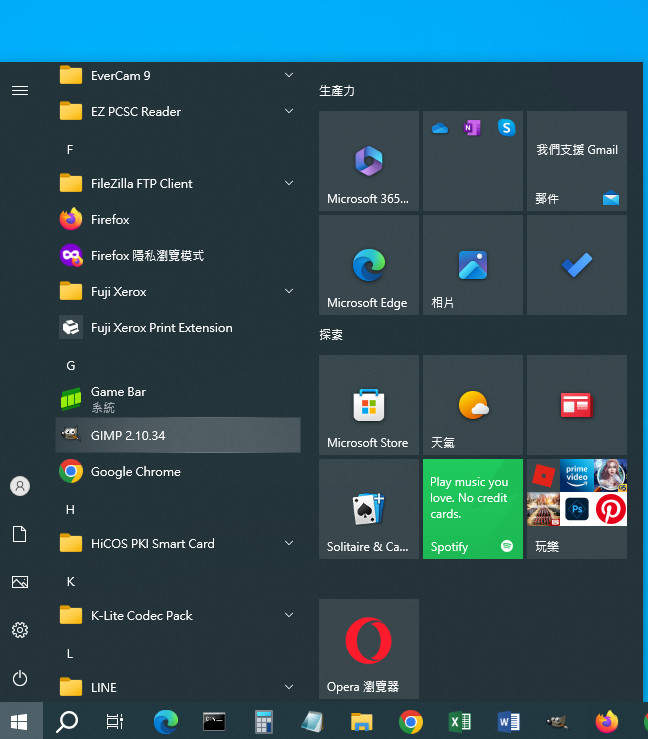Open the user account icon
The height and width of the screenshot is (739, 648).
coord(20,486)
